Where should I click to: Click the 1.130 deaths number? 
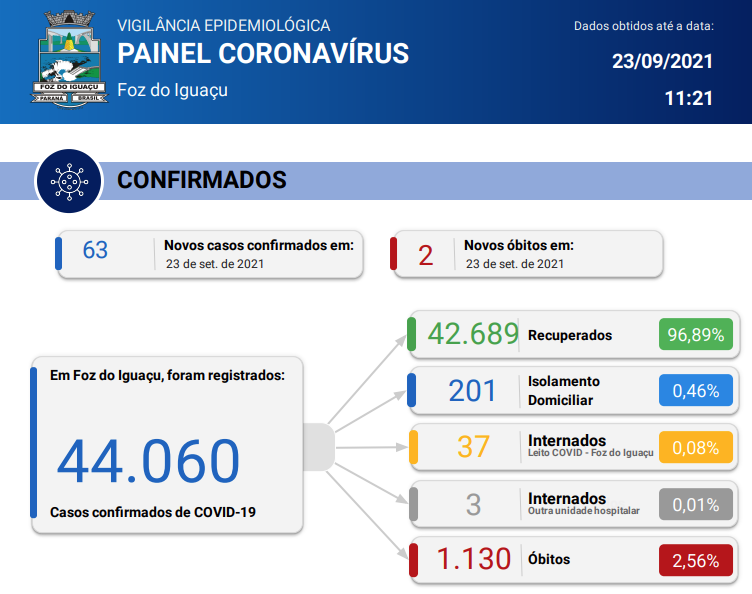(474, 559)
